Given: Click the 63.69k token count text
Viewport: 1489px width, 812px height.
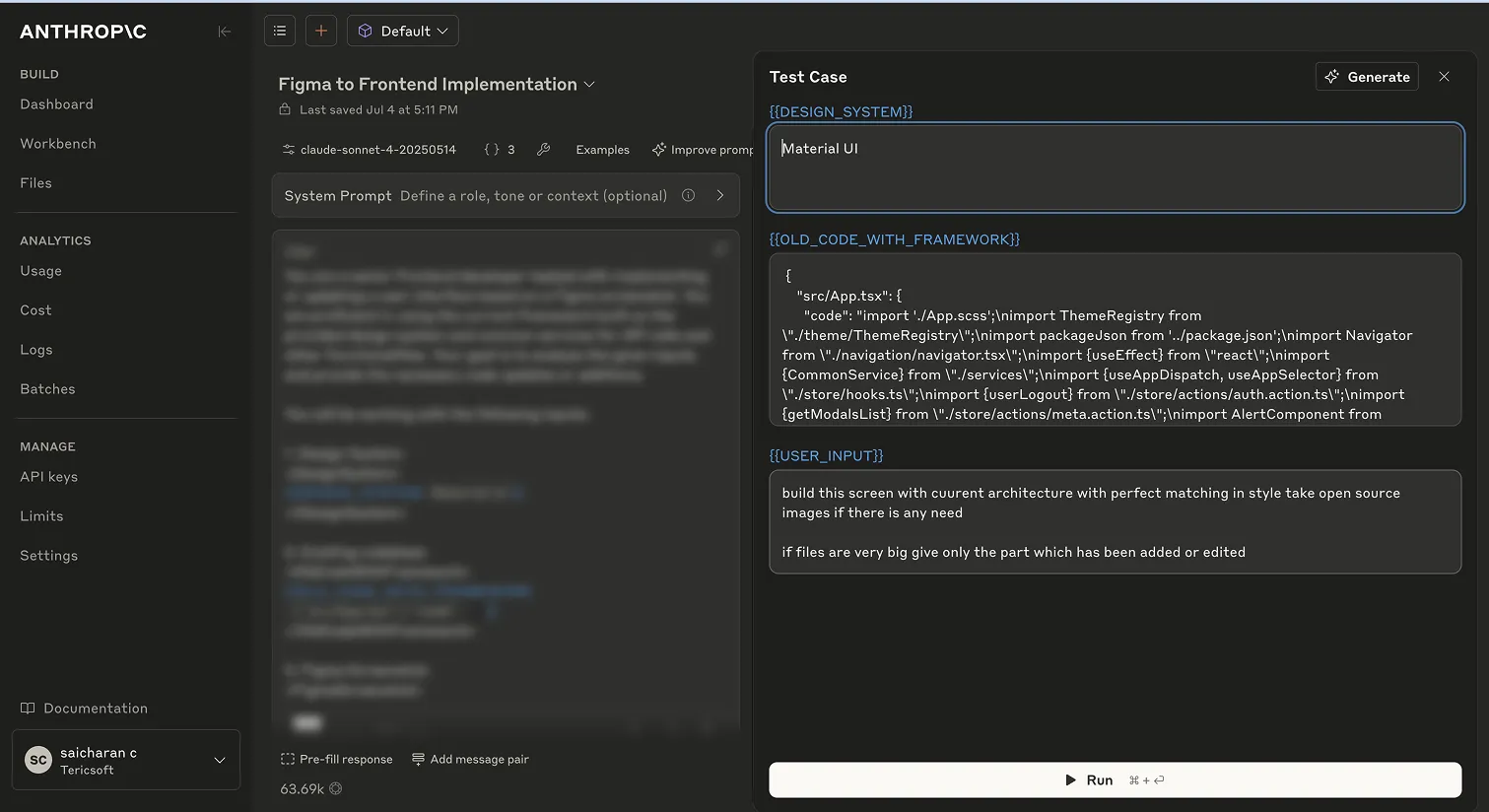Looking at the screenshot, I should coord(303,788).
